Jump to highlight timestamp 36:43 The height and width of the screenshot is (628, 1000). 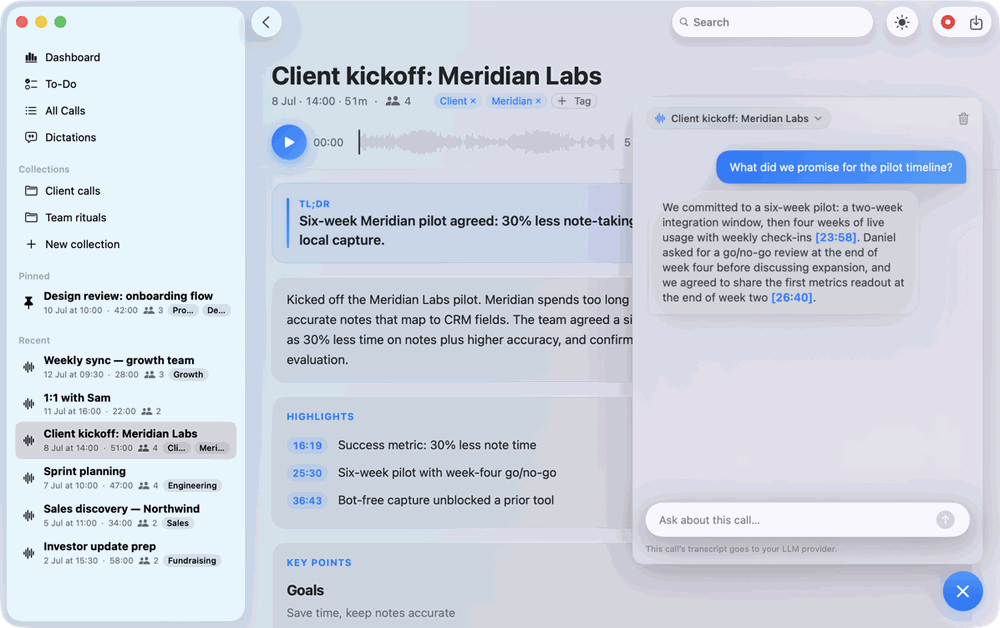pyautogui.click(x=307, y=500)
